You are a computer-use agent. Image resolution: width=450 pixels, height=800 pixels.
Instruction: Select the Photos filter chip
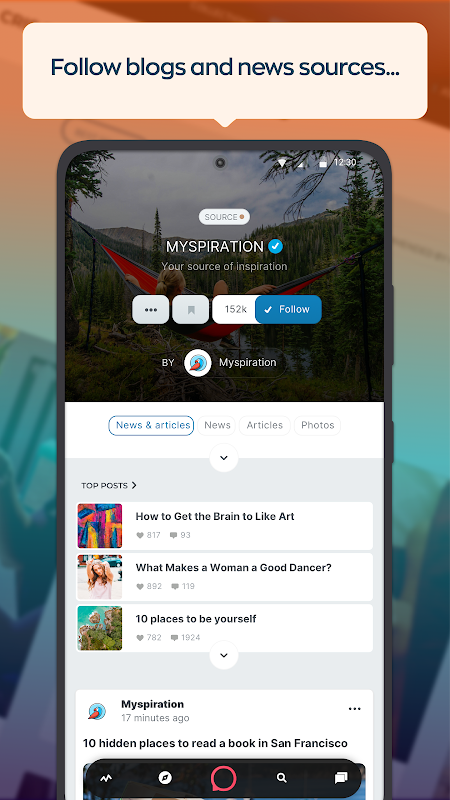click(x=317, y=426)
